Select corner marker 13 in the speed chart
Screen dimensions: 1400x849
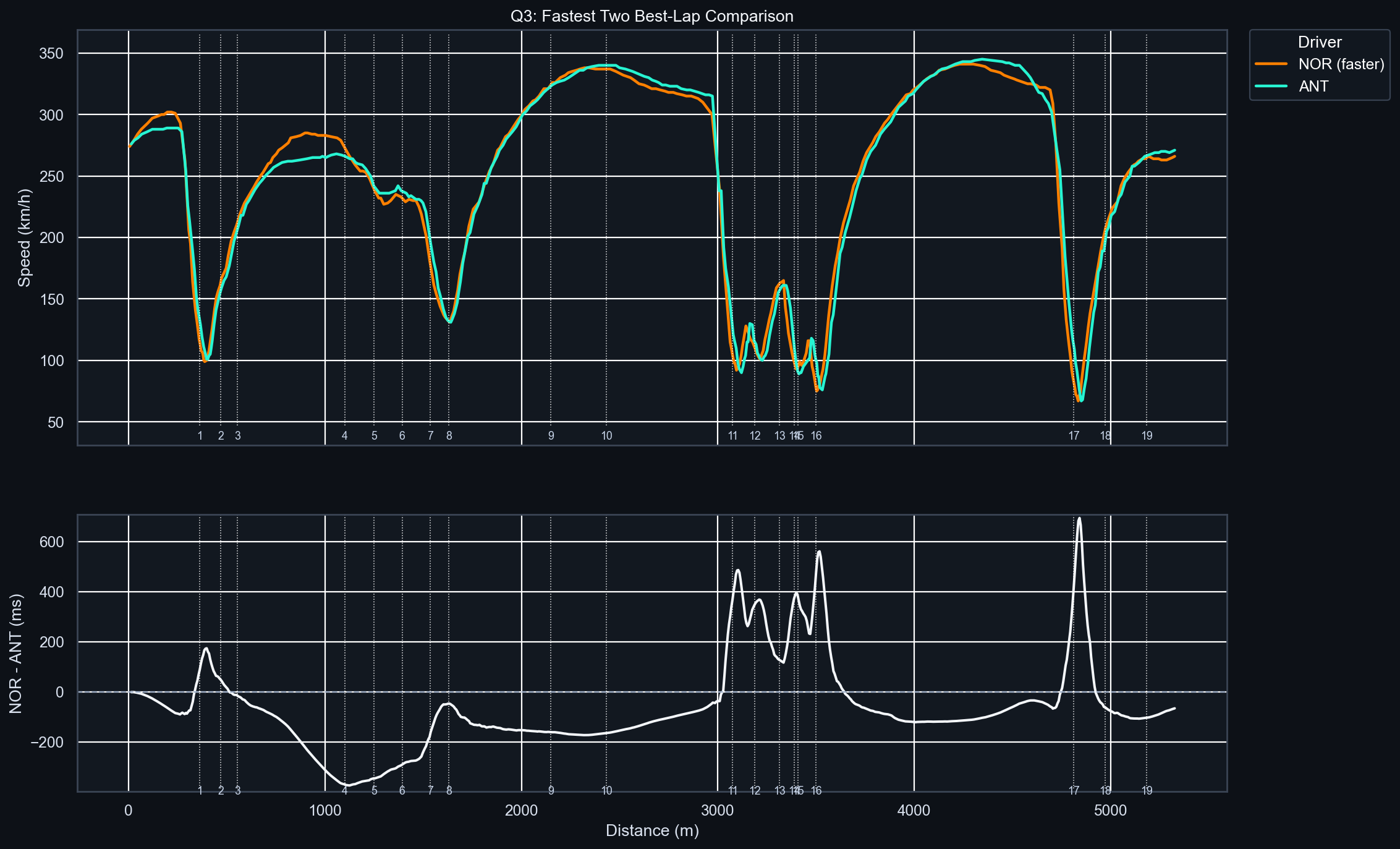(780, 436)
